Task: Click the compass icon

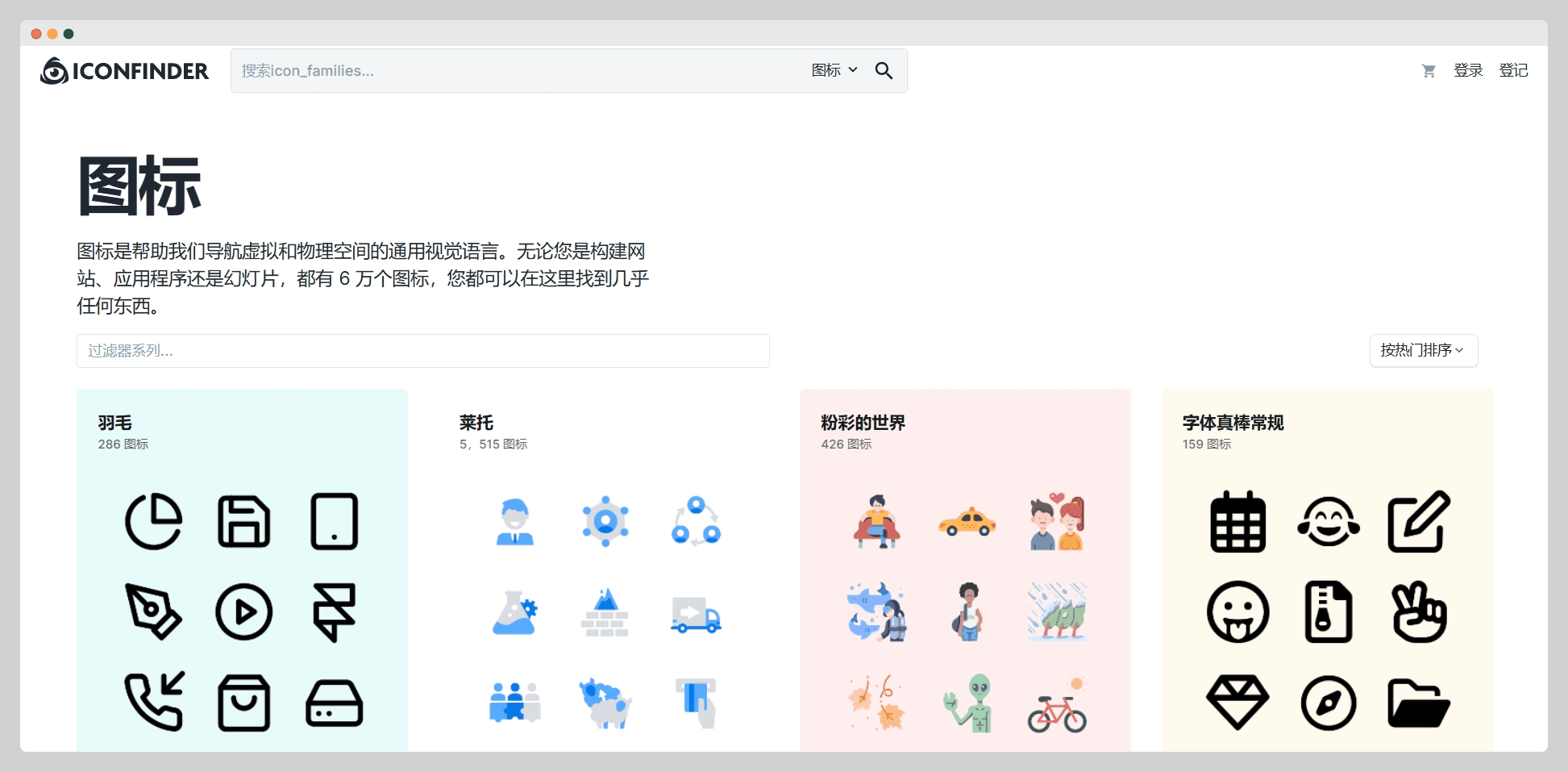Action: point(1328,703)
